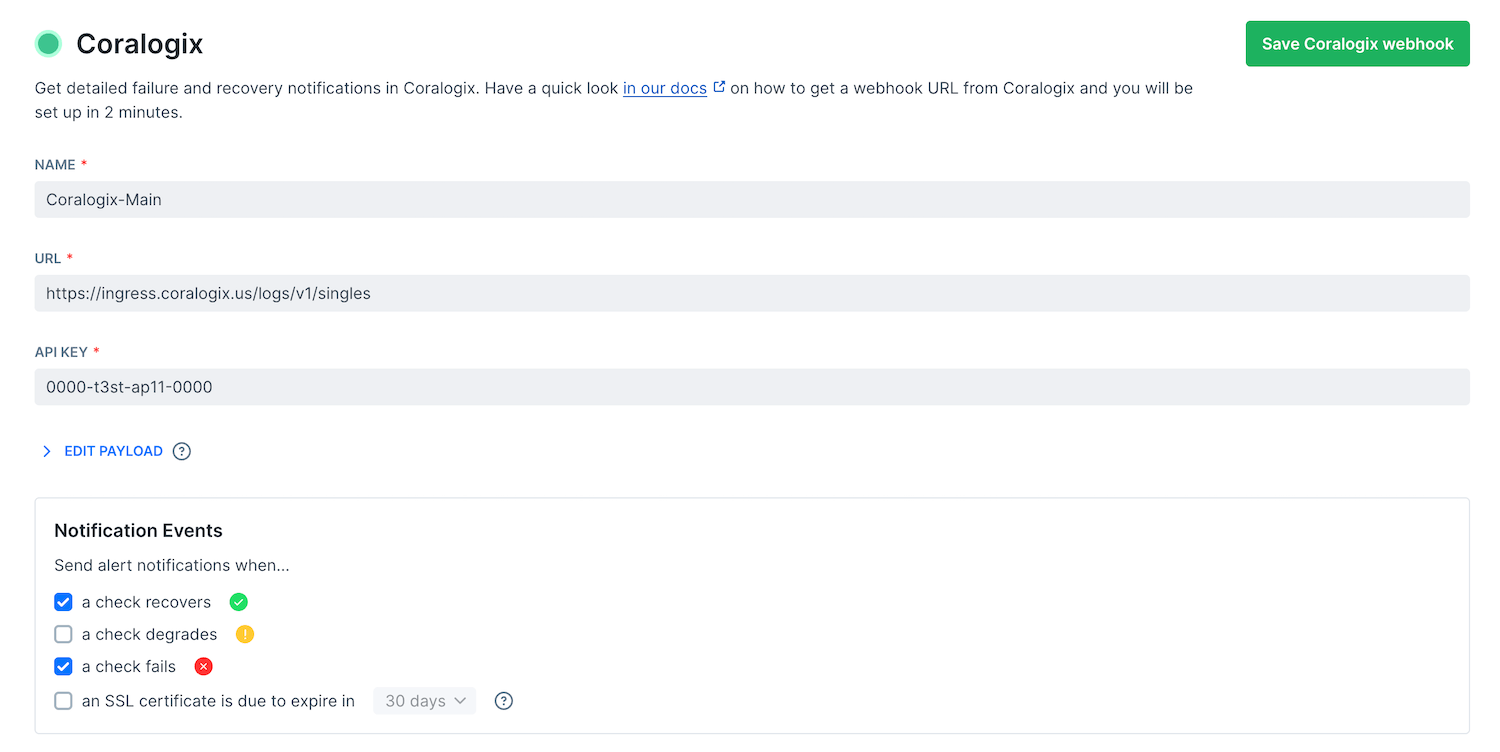Open the "in our docs" link

[x=663, y=87]
